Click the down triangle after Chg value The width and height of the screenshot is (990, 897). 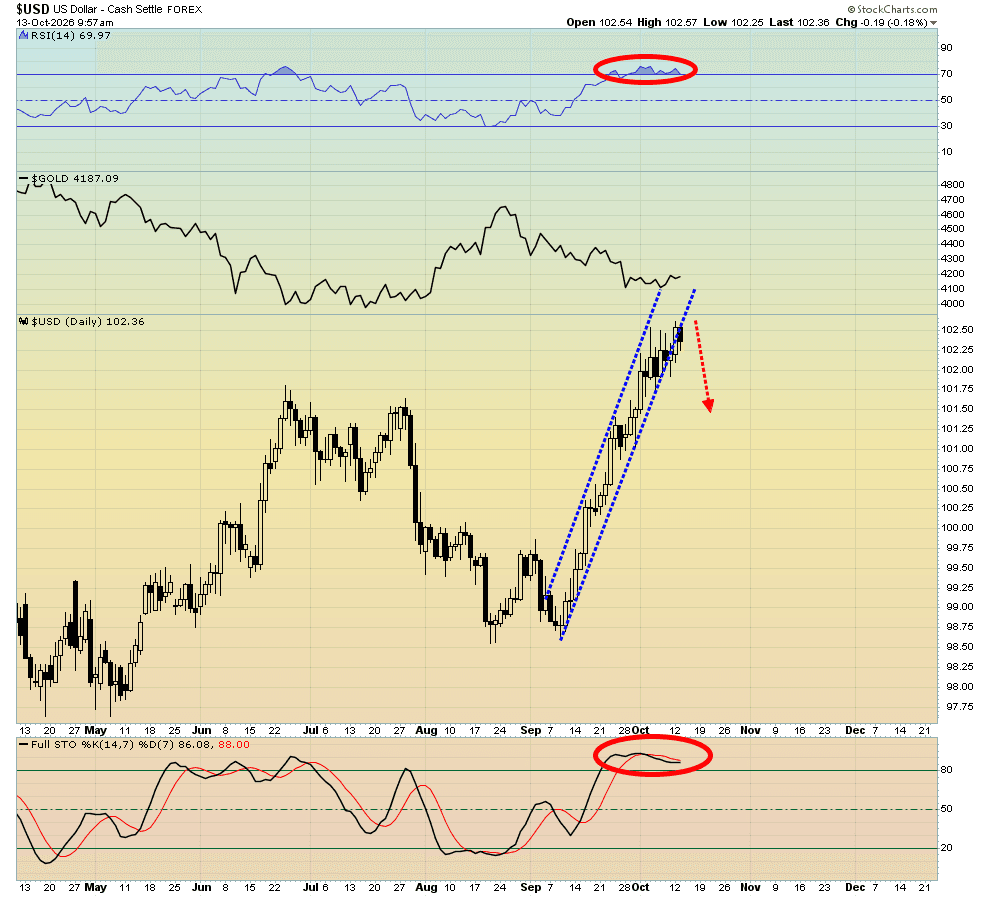tap(933, 23)
